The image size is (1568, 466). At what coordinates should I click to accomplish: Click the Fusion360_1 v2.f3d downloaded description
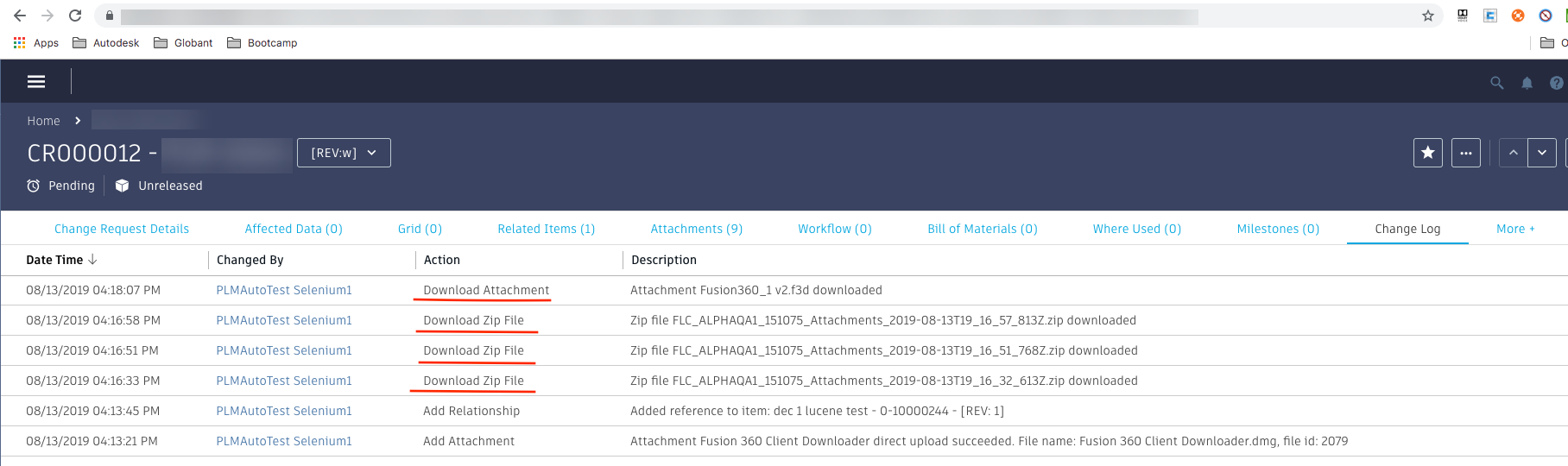(756, 290)
